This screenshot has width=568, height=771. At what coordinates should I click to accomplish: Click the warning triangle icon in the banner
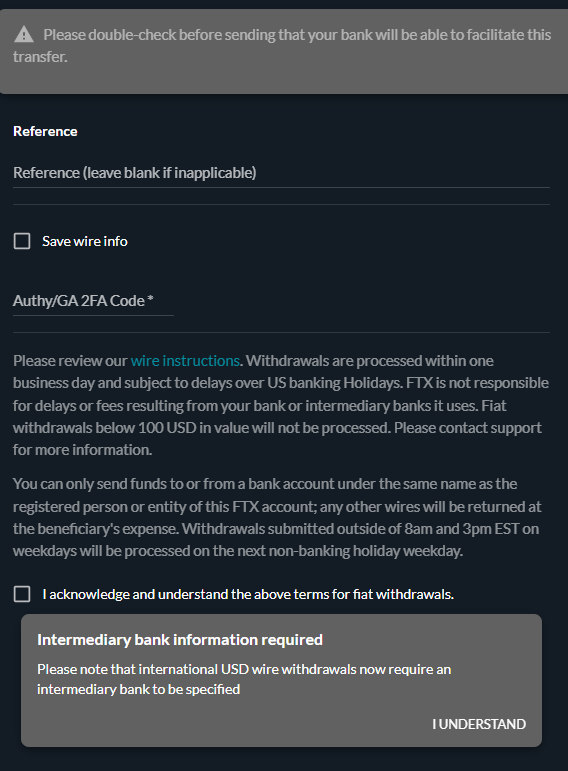[x=24, y=35]
